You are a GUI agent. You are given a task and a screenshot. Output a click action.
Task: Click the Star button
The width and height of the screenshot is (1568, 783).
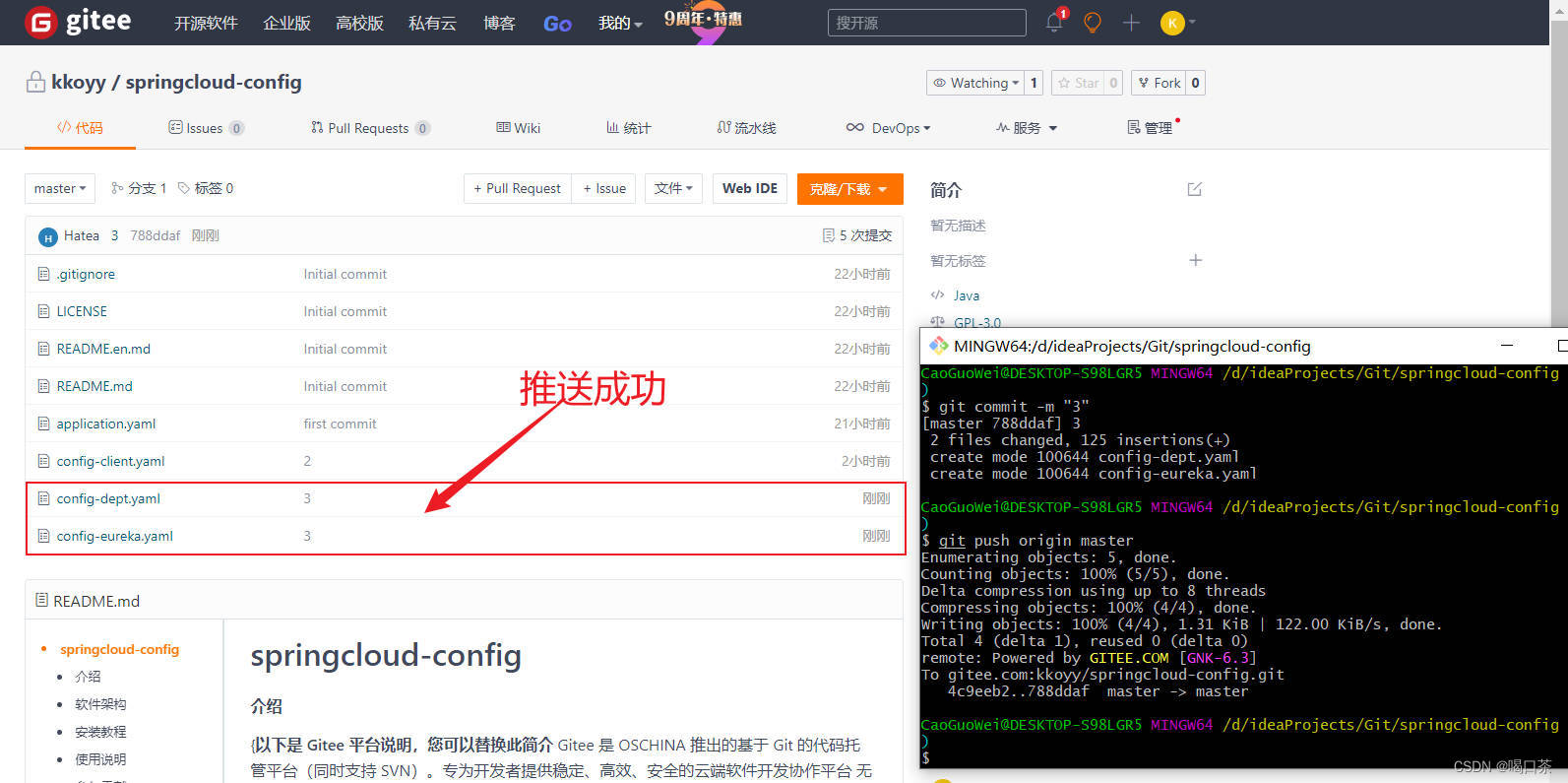1078,83
